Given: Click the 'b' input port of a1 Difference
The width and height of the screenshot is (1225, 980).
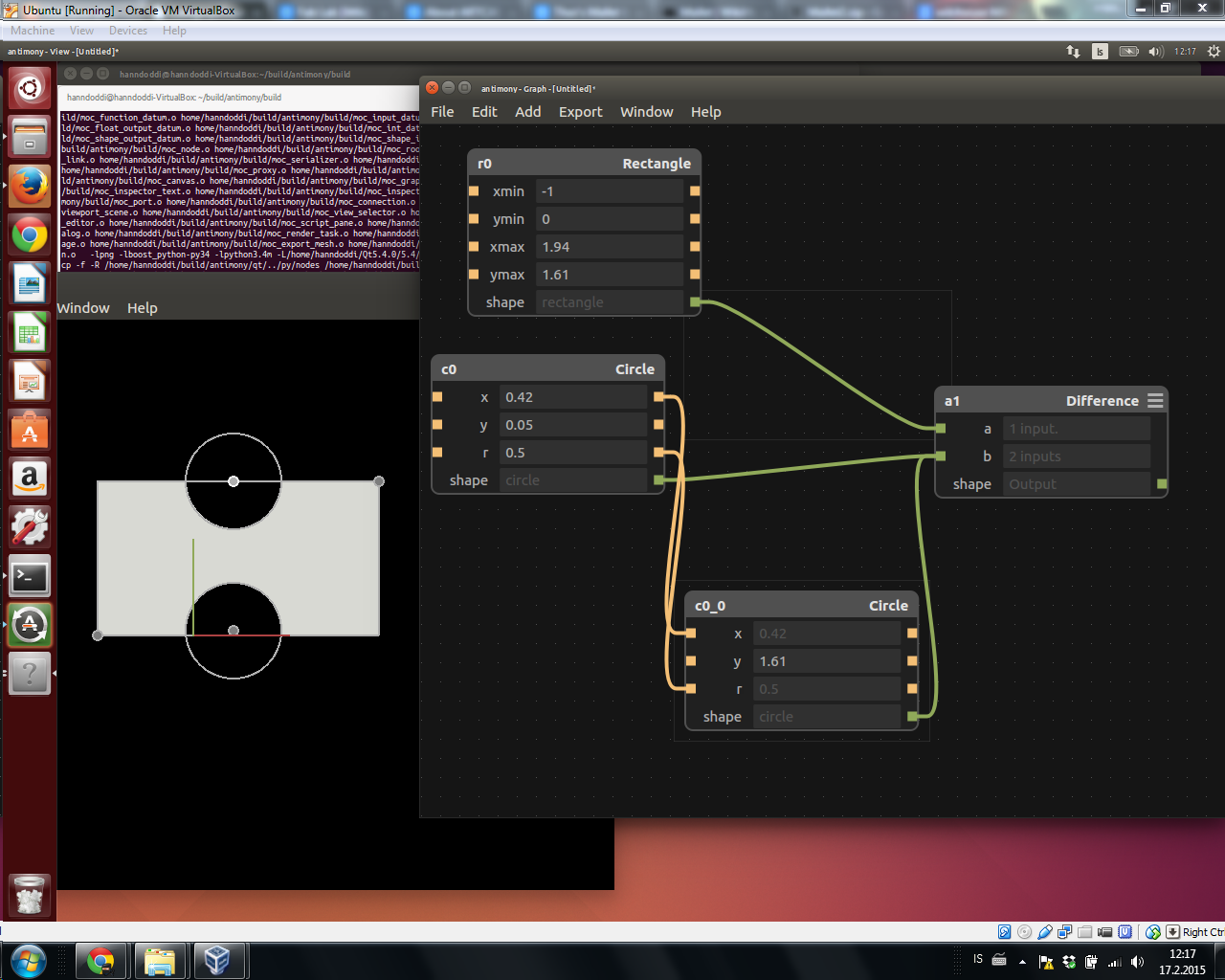Looking at the screenshot, I should [941, 457].
